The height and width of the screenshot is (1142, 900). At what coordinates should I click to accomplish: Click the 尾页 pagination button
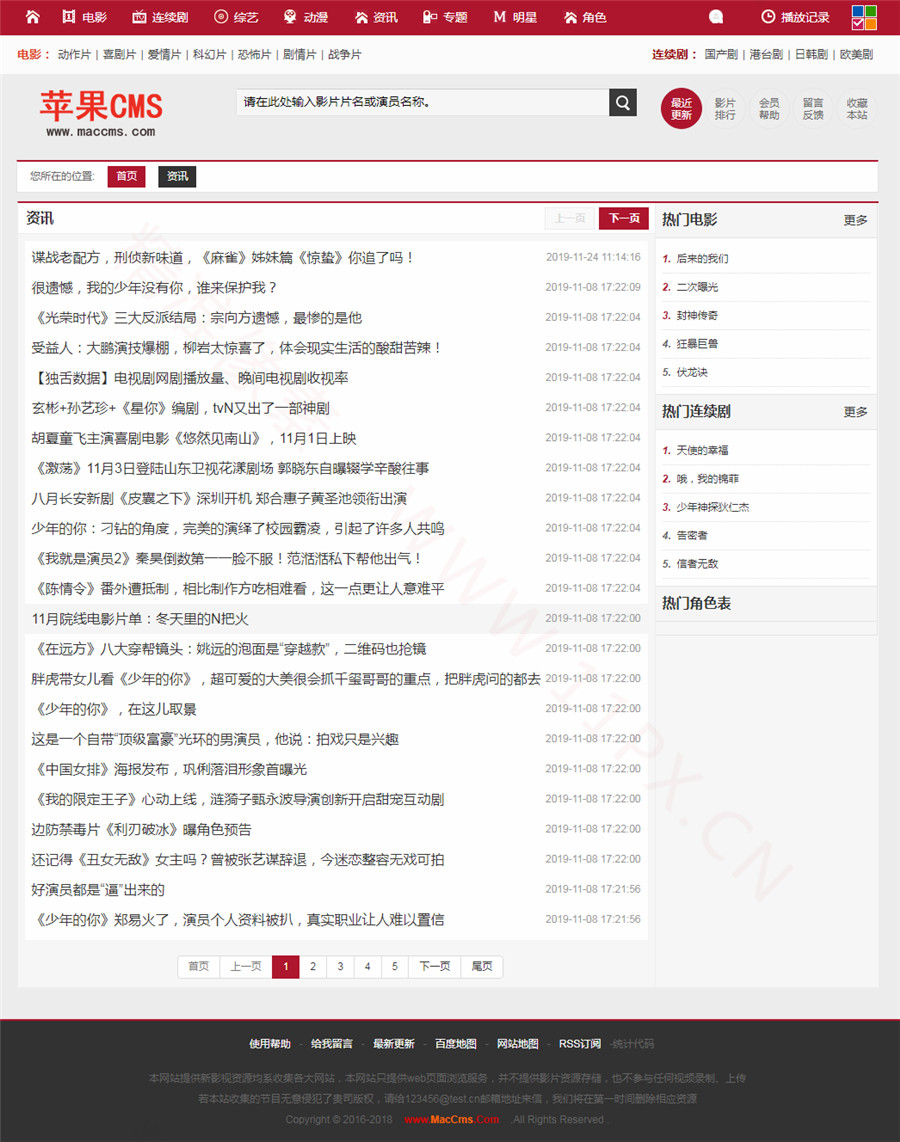(482, 966)
